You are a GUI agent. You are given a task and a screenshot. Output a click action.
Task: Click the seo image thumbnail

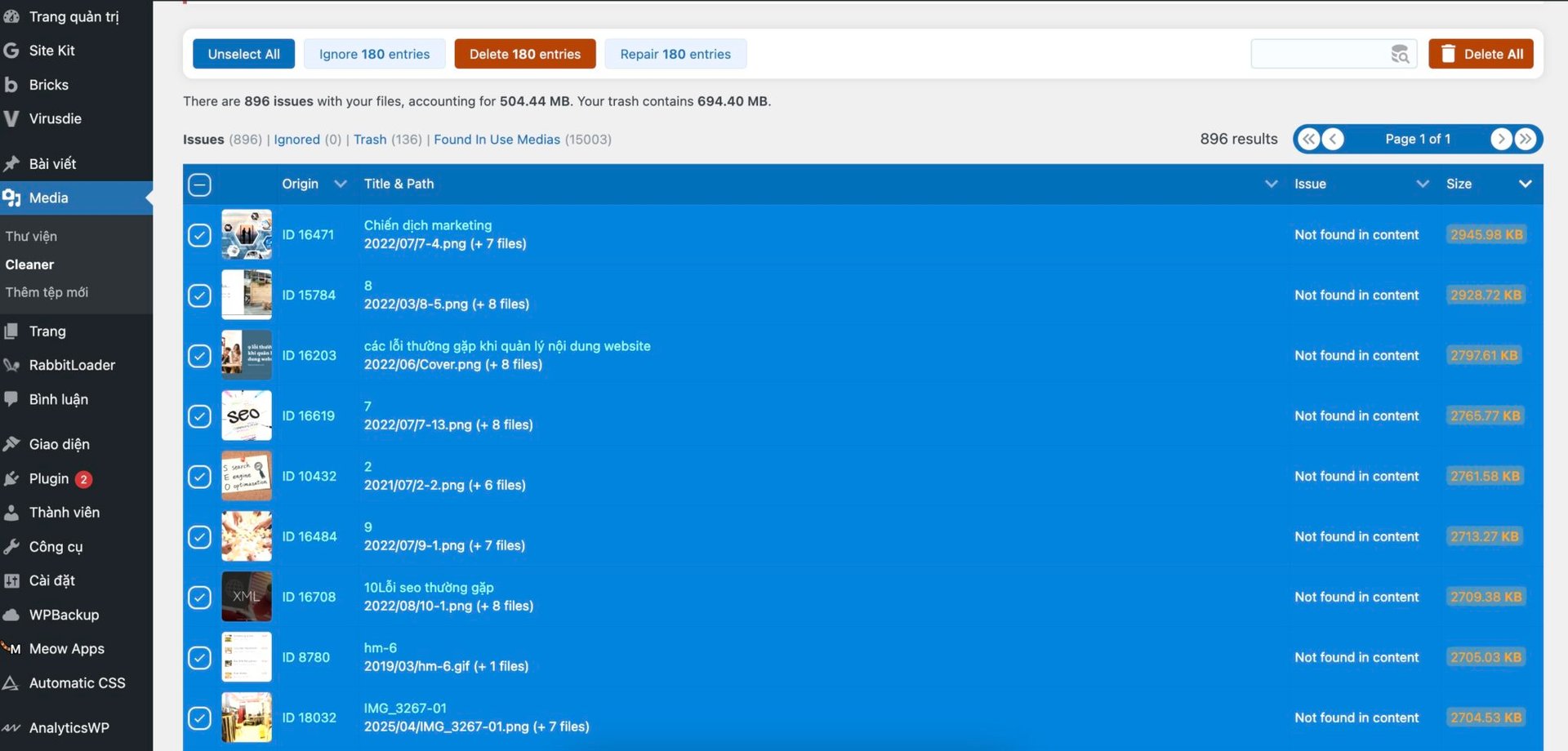(246, 415)
